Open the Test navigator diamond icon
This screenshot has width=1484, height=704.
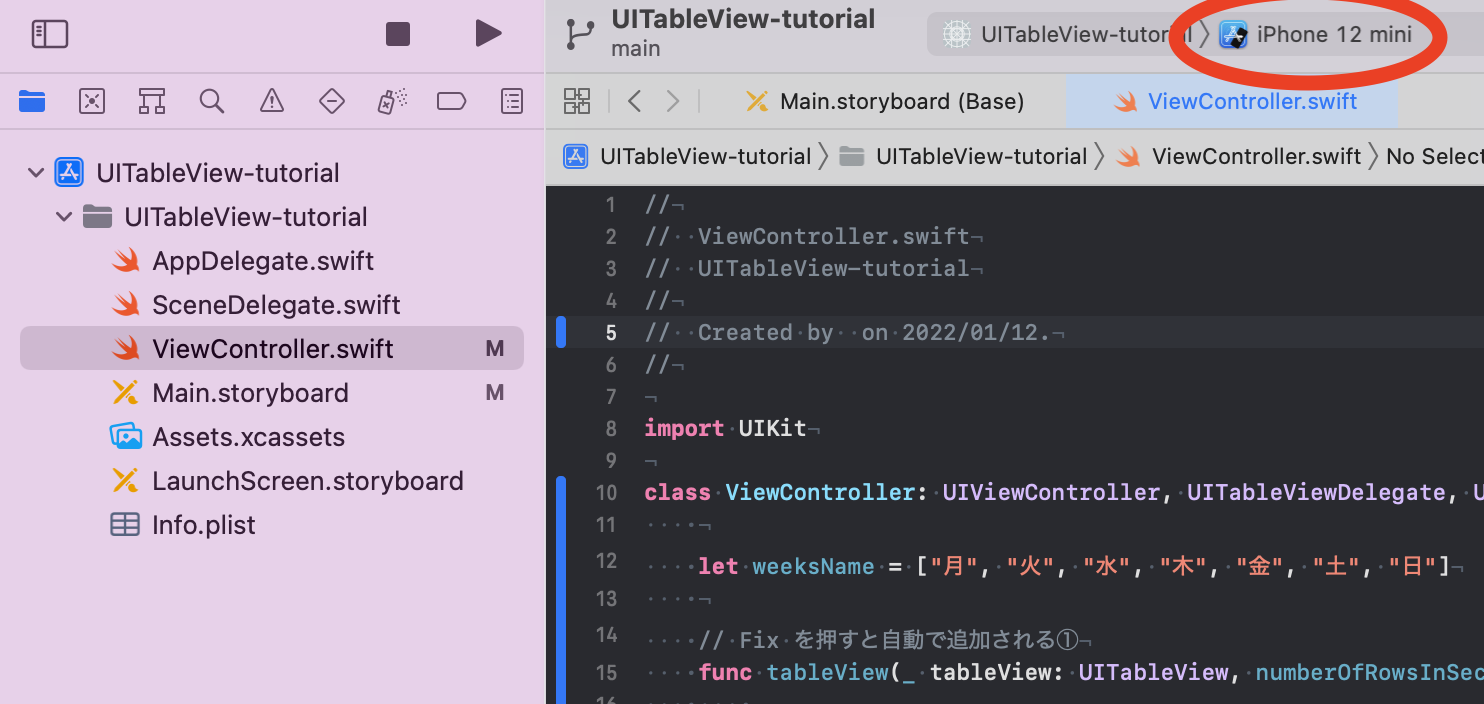(x=331, y=101)
